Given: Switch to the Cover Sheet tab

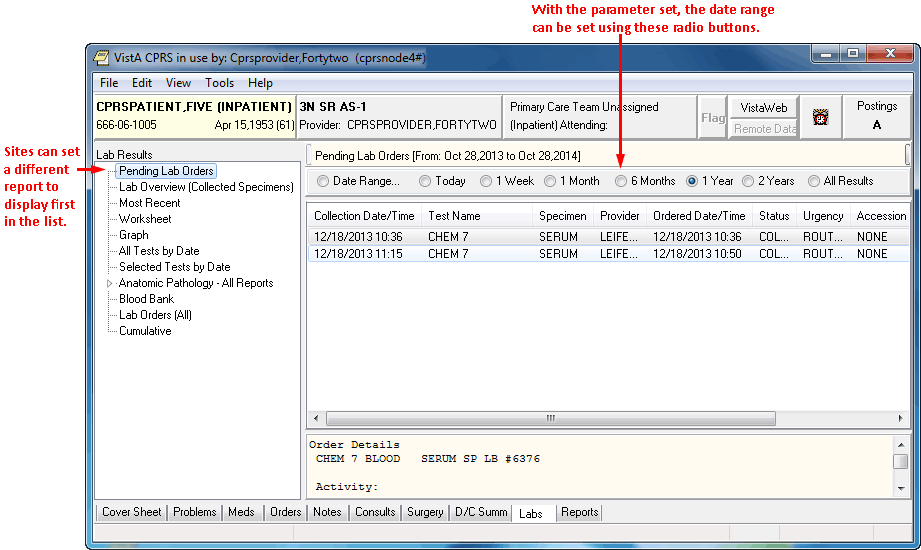Looking at the screenshot, I should (132, 512).
